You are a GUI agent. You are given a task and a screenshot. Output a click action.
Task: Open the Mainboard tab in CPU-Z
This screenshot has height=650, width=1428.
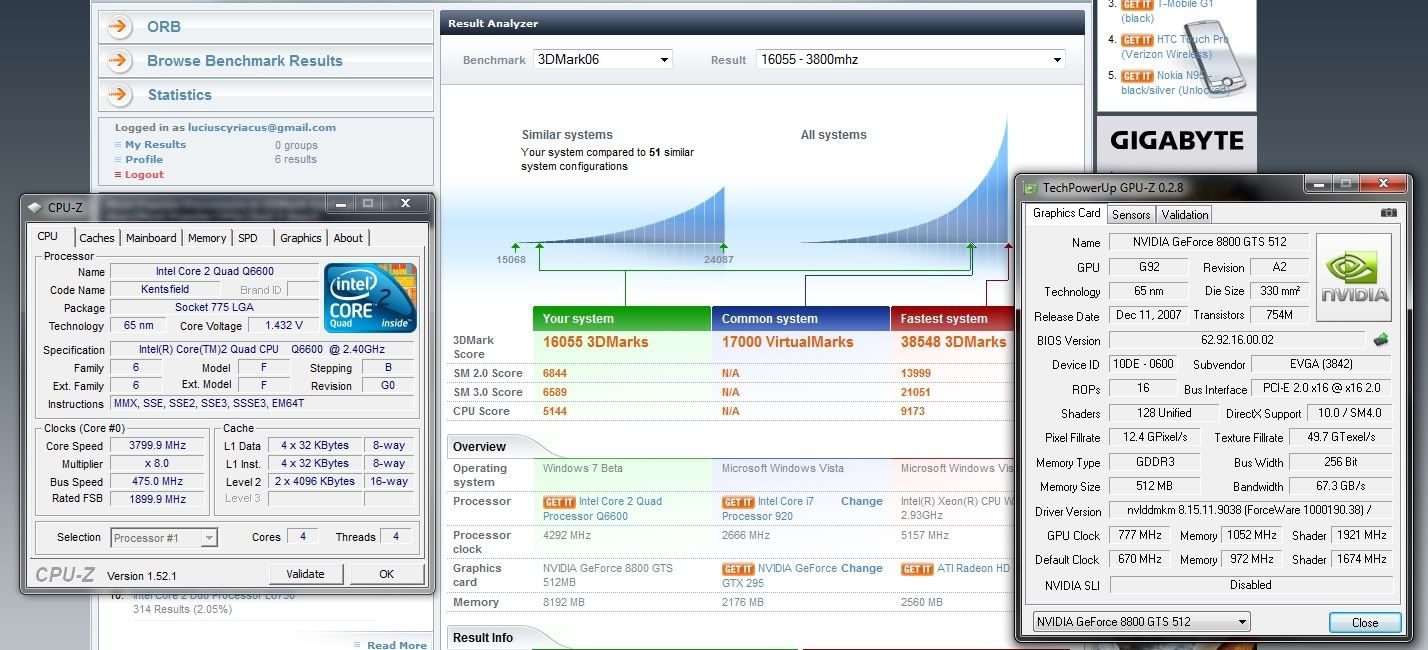pyautogui.click(x=152, y=238)
